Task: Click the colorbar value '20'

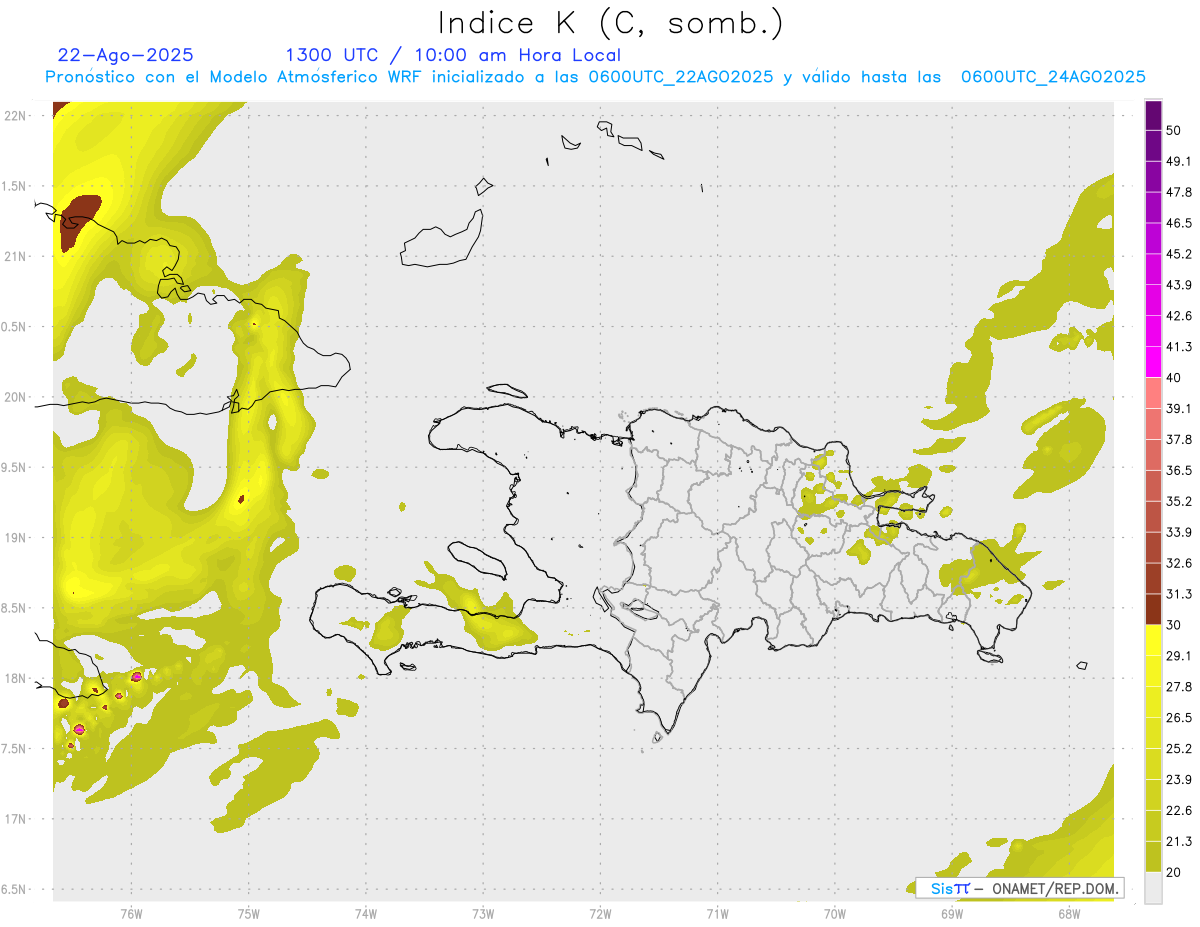Action: click(1174, 872)
